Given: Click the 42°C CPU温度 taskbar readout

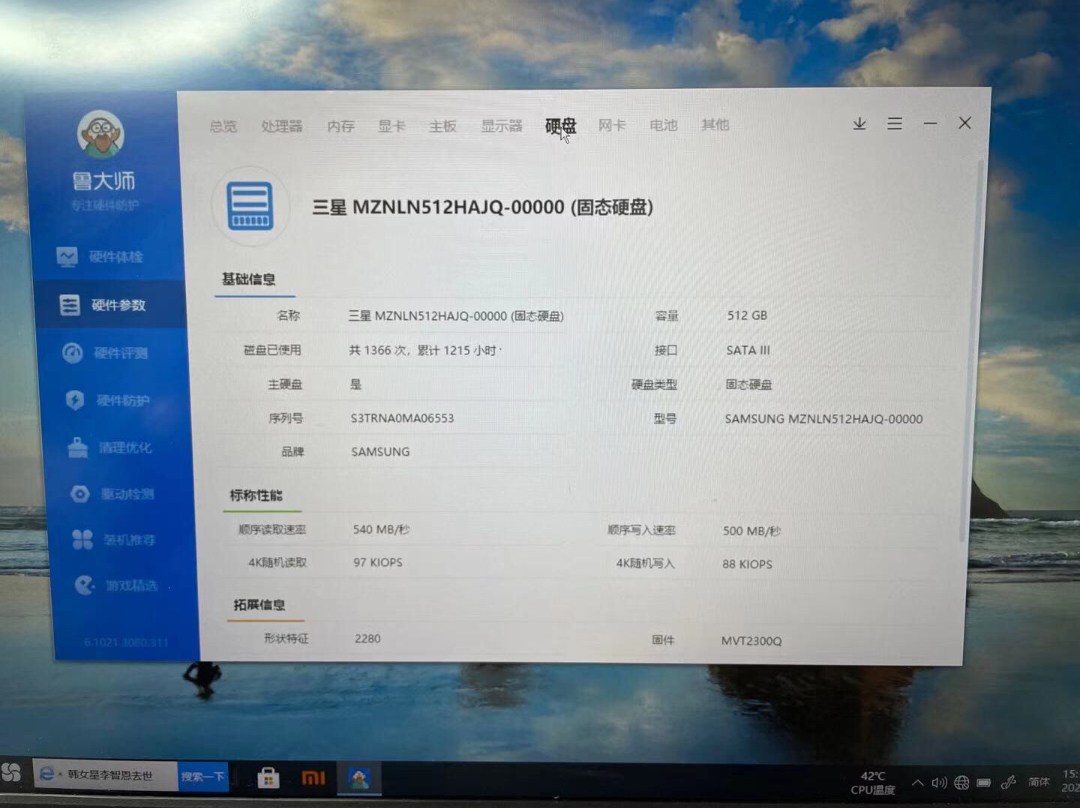Looking at the screenshot, I should pos(873,783).
